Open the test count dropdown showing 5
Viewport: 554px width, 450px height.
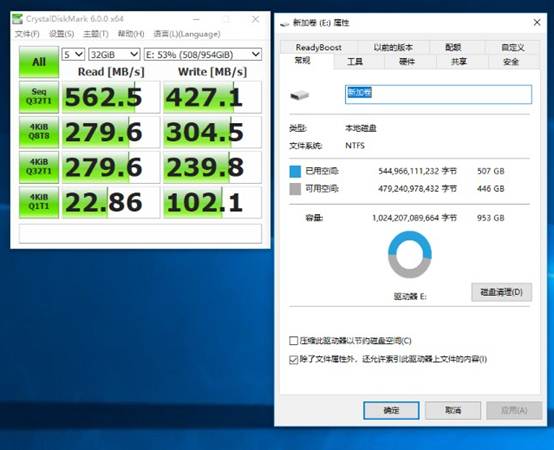pos(73,54)
